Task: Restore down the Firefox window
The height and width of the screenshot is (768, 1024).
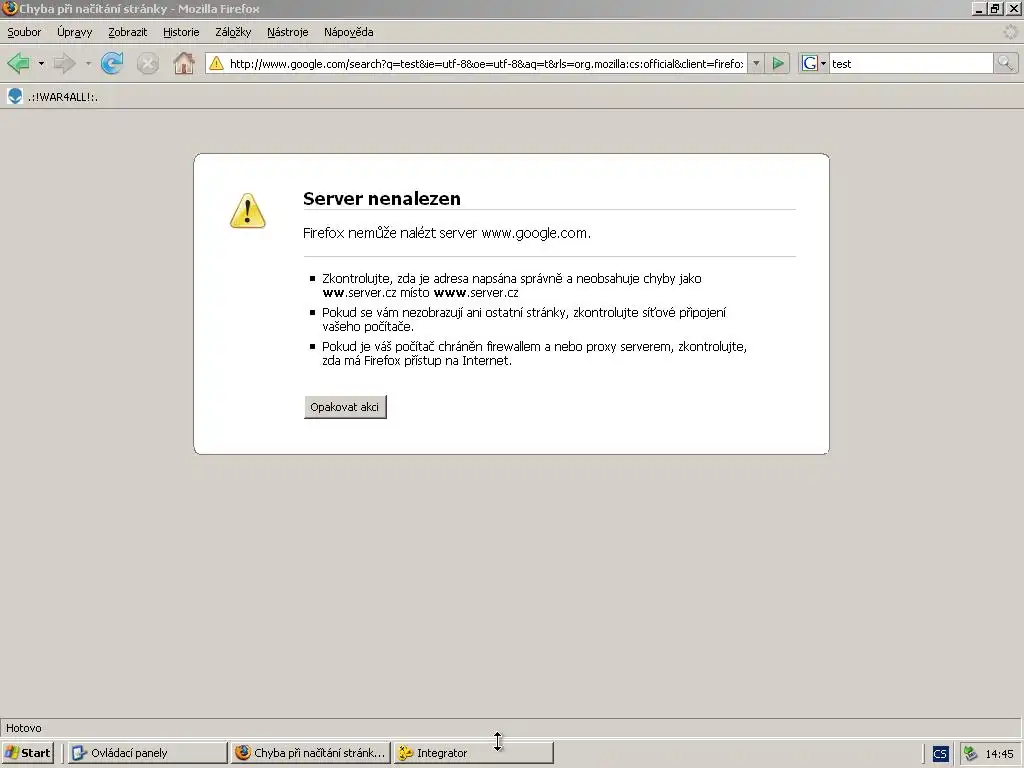Action: [995, 8]
